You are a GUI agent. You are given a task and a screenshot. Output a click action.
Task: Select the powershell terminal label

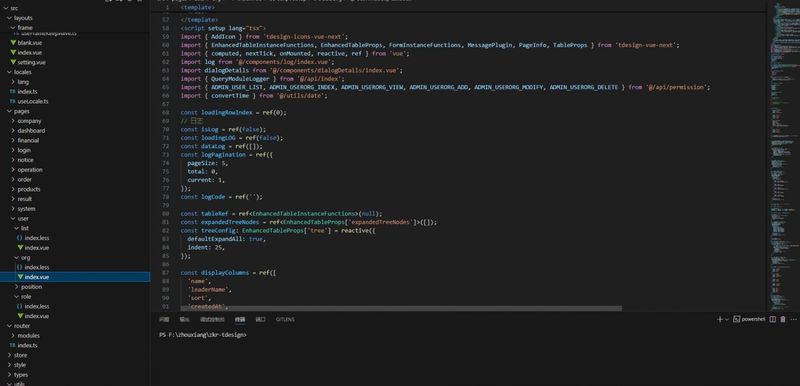(x=749, y=319)
